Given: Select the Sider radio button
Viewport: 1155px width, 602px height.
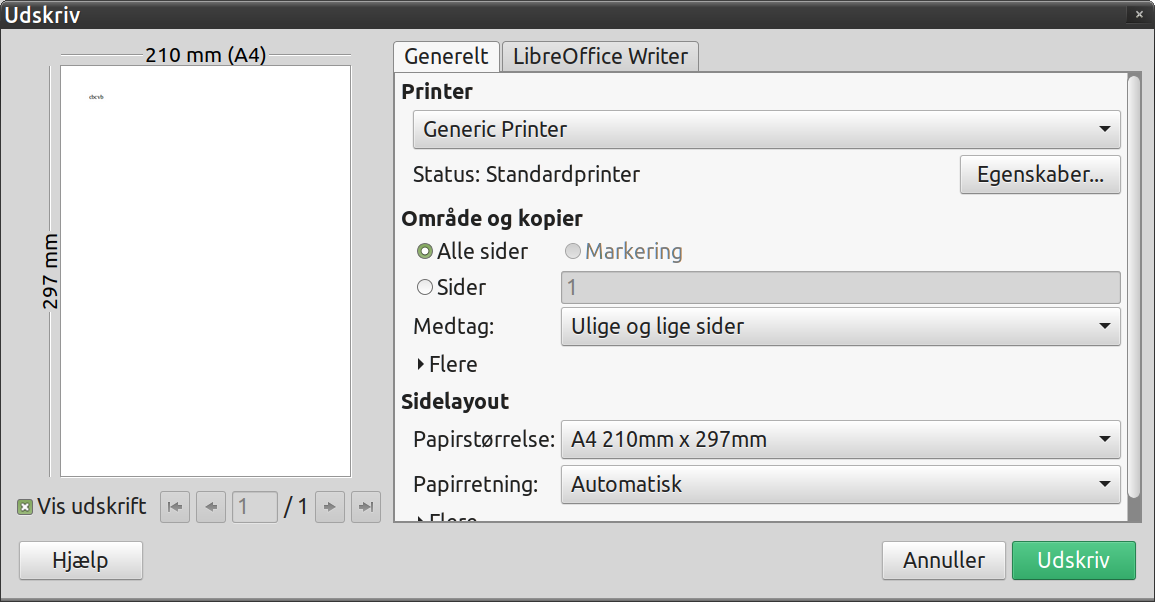Looking at the screenshot, I should point(424,287).
